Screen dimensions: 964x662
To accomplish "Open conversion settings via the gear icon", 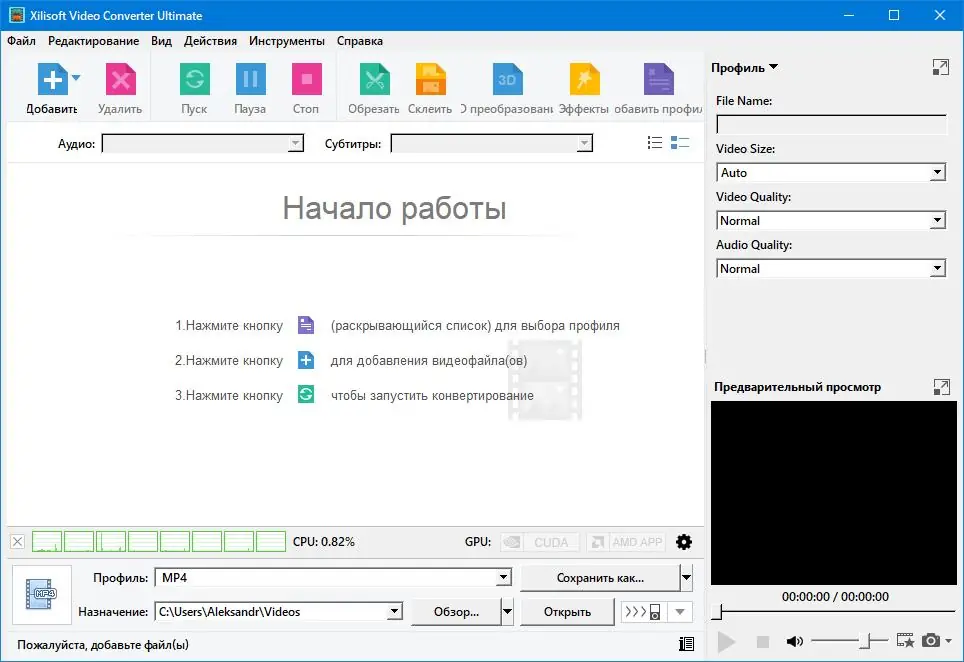I will coord(684,541).
